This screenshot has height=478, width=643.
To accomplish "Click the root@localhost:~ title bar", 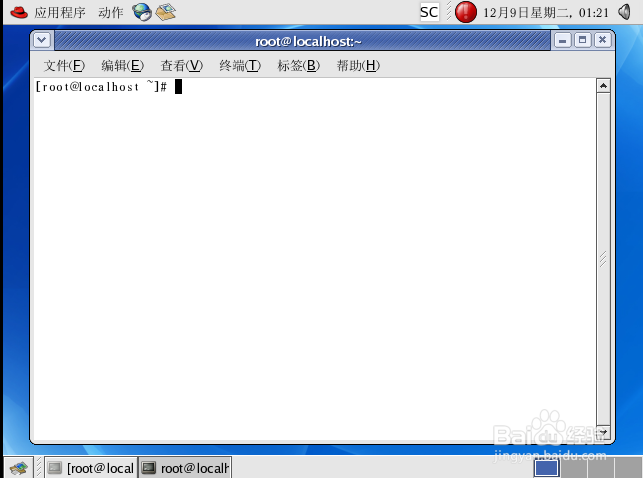I will pos(303,41).
